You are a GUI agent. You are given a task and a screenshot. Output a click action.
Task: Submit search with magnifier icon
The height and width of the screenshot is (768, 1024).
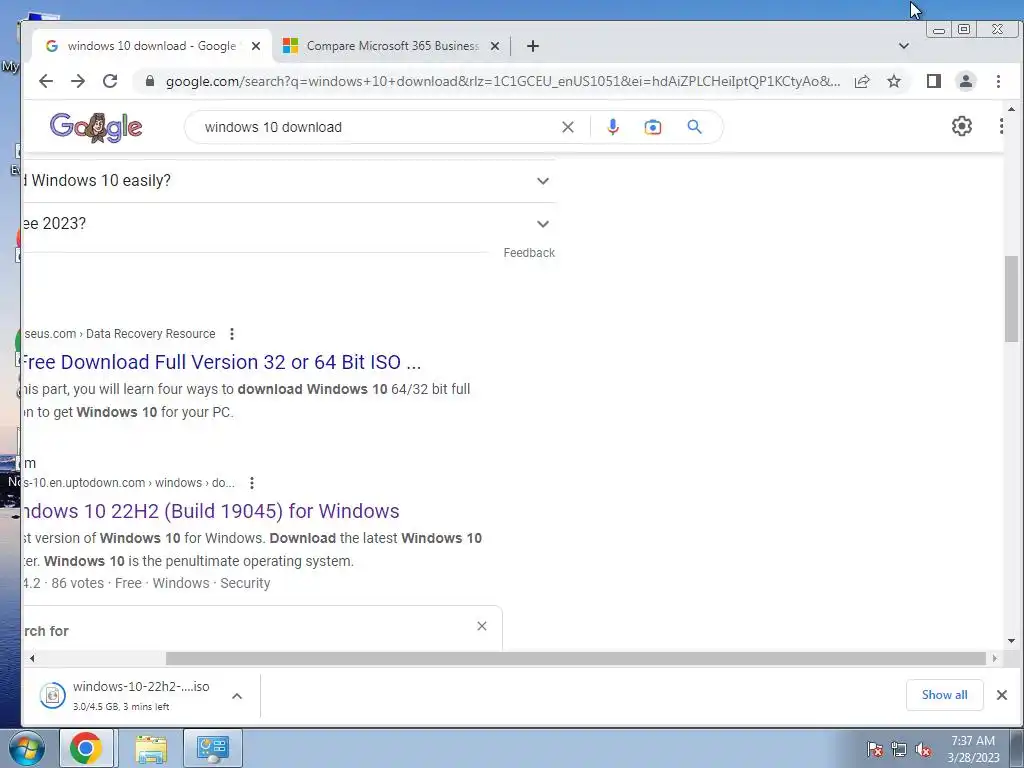click(694, 127)
